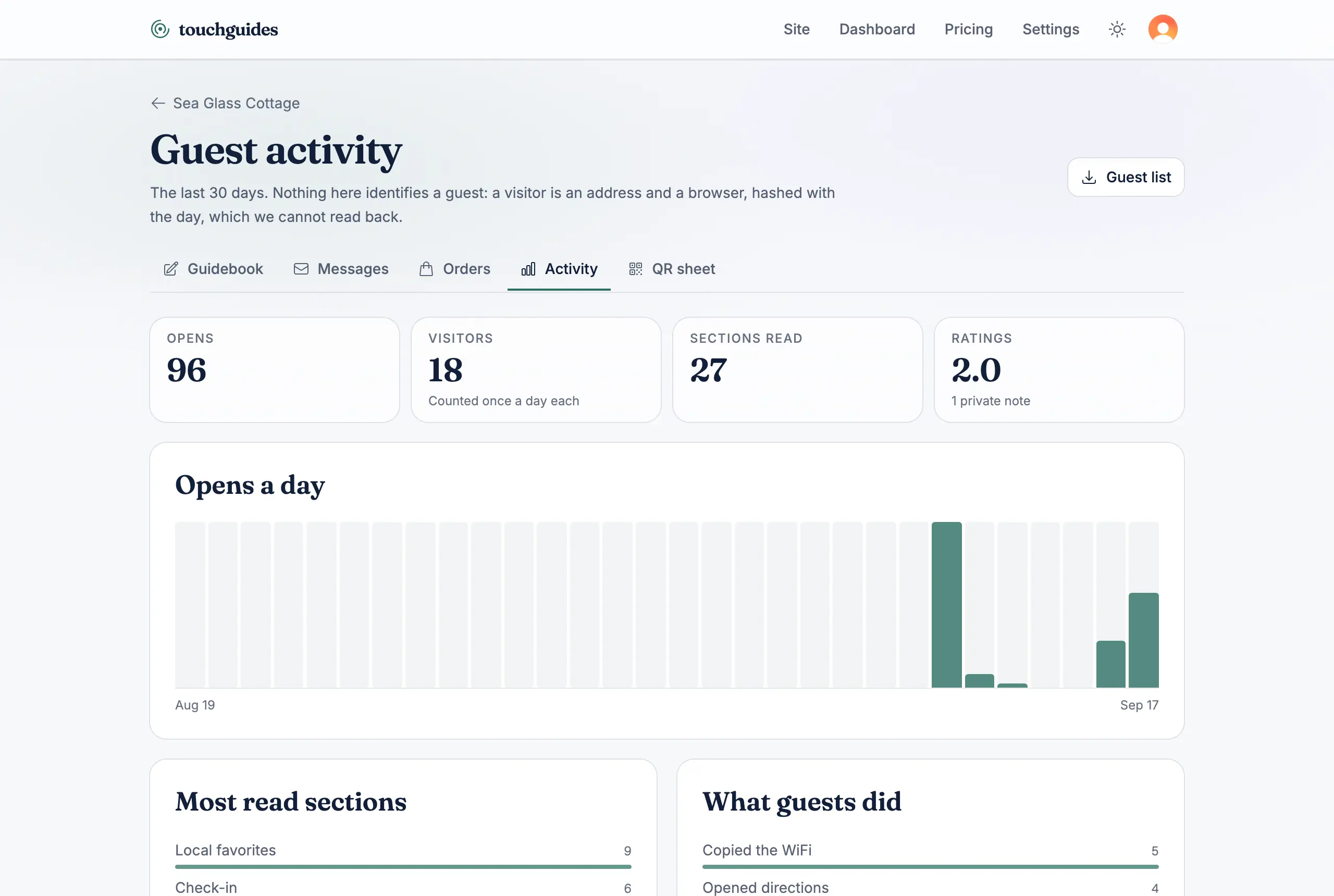Click the touchguides brand name
The height and width of the screenshot is (896, 1334).
coord(228,29)
